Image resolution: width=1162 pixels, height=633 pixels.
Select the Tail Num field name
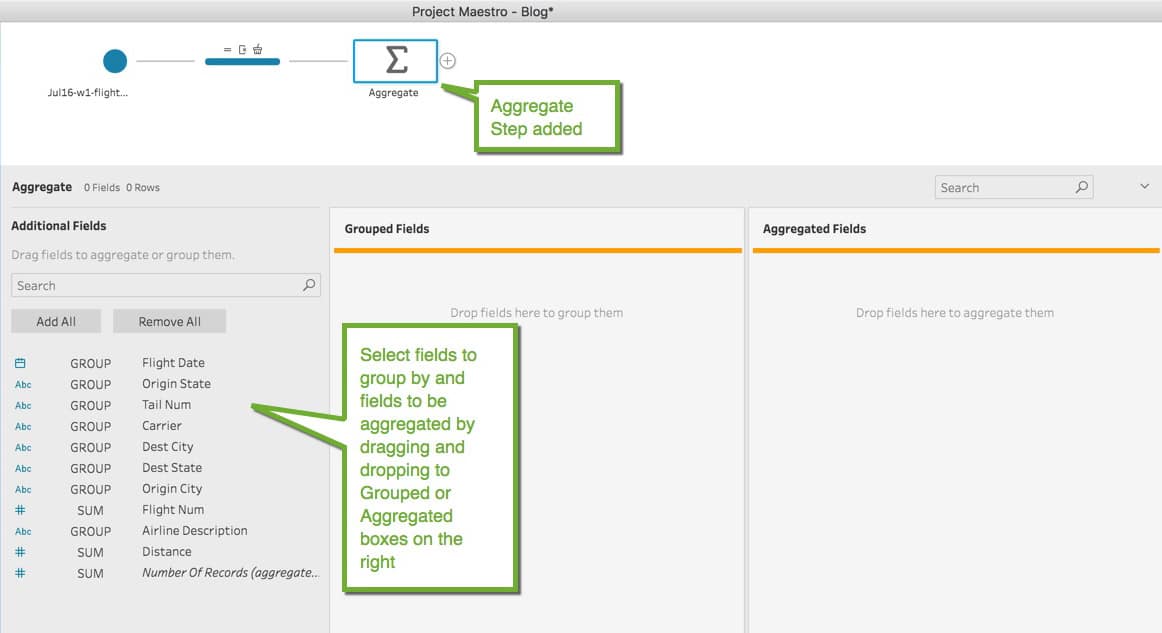tap(167, 405)
